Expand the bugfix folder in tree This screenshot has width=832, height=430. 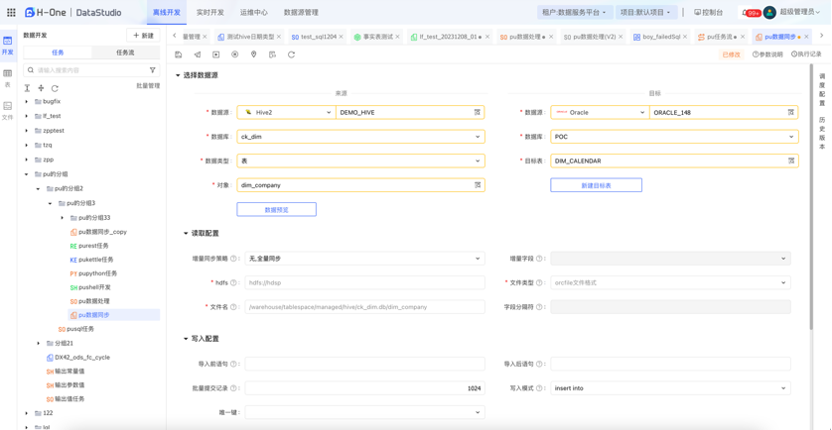point(27,102)
